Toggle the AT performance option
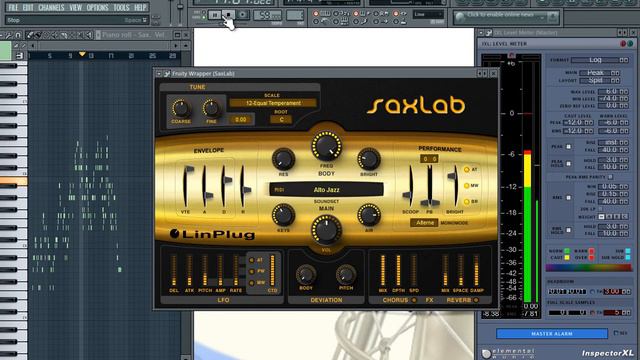640x360 pixels. tap(467, 169)
